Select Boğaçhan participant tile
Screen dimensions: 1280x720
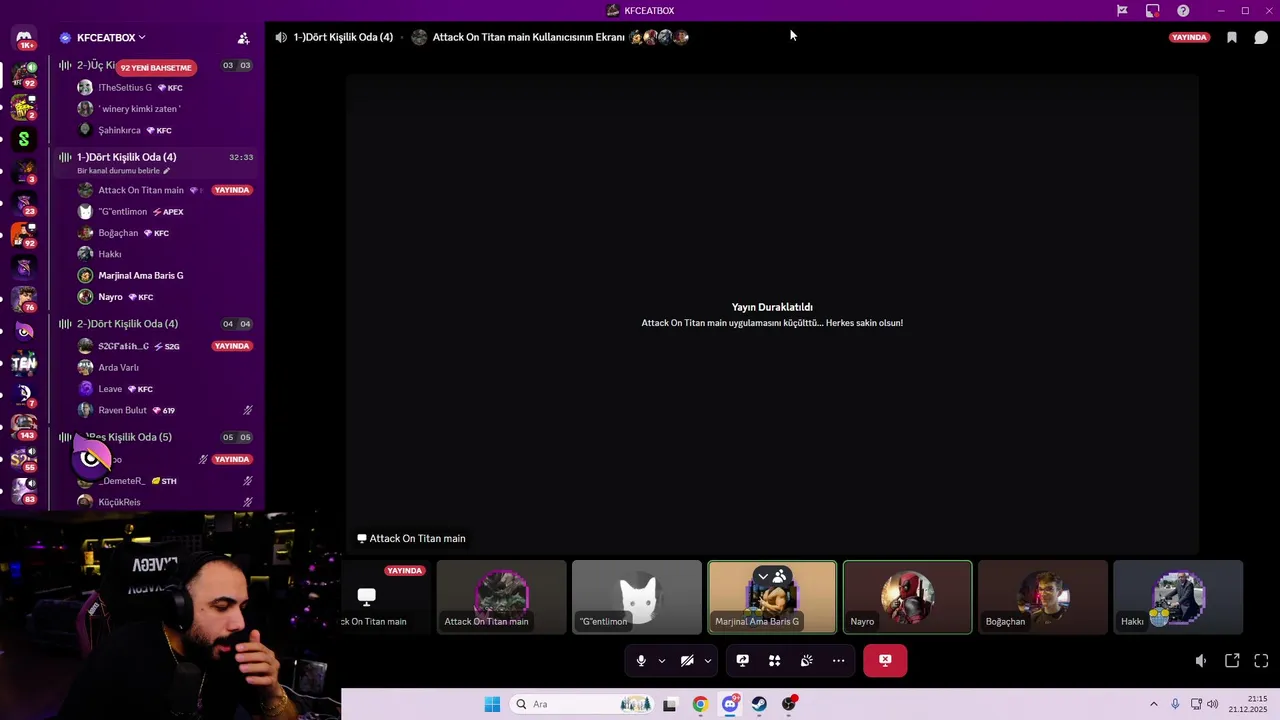coord(1043,597)
